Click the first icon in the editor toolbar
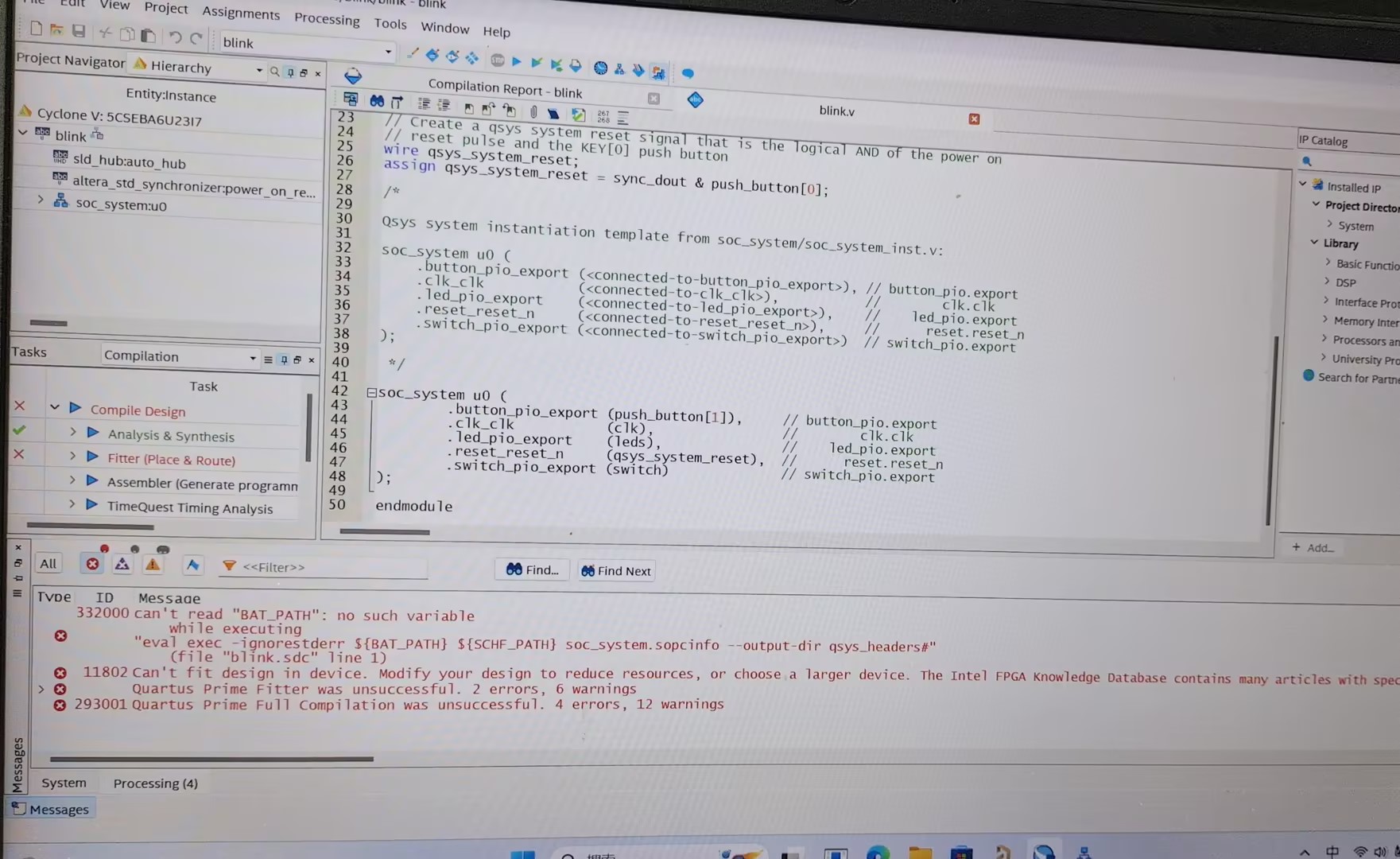This screenshot has height=859, width=1400. click(351, 99)
